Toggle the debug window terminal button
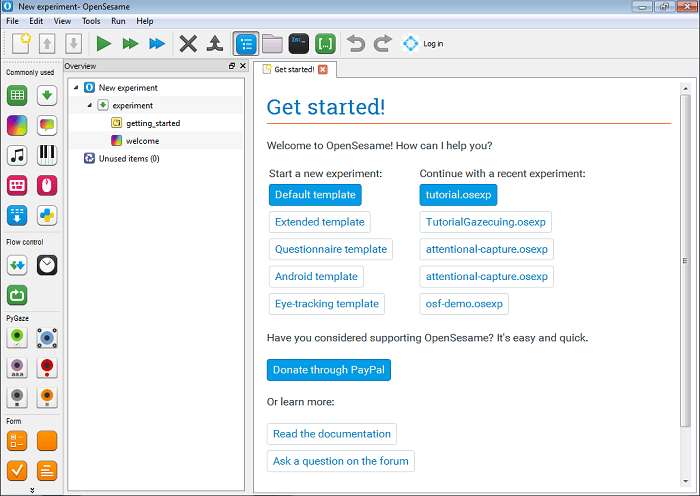 298,43
